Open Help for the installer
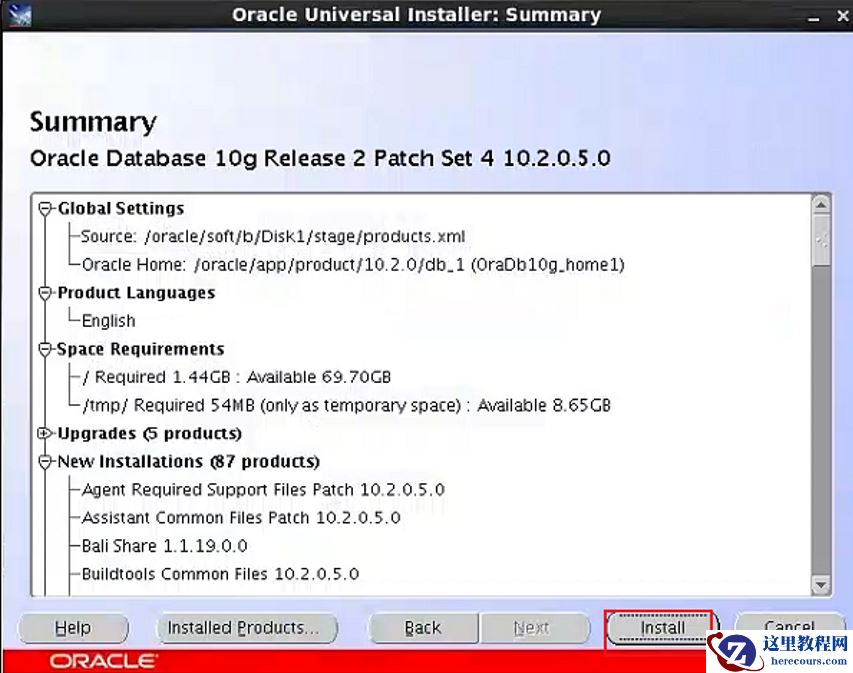Screen dimensions: 853x673 tap(73, 628)
